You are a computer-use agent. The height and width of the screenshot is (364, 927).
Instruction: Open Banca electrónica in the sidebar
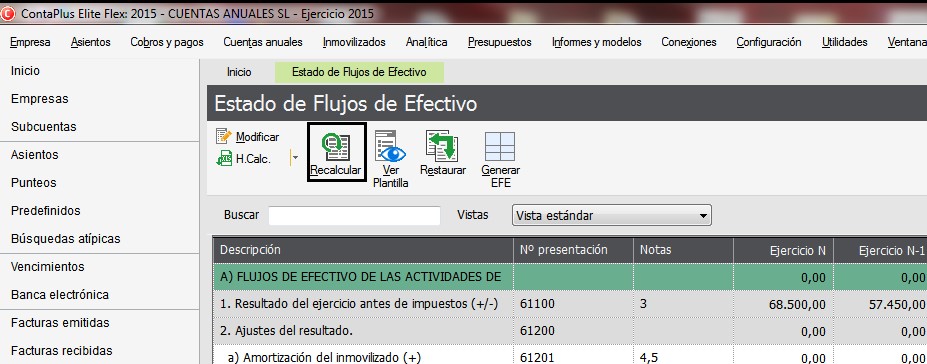point(60,294)
